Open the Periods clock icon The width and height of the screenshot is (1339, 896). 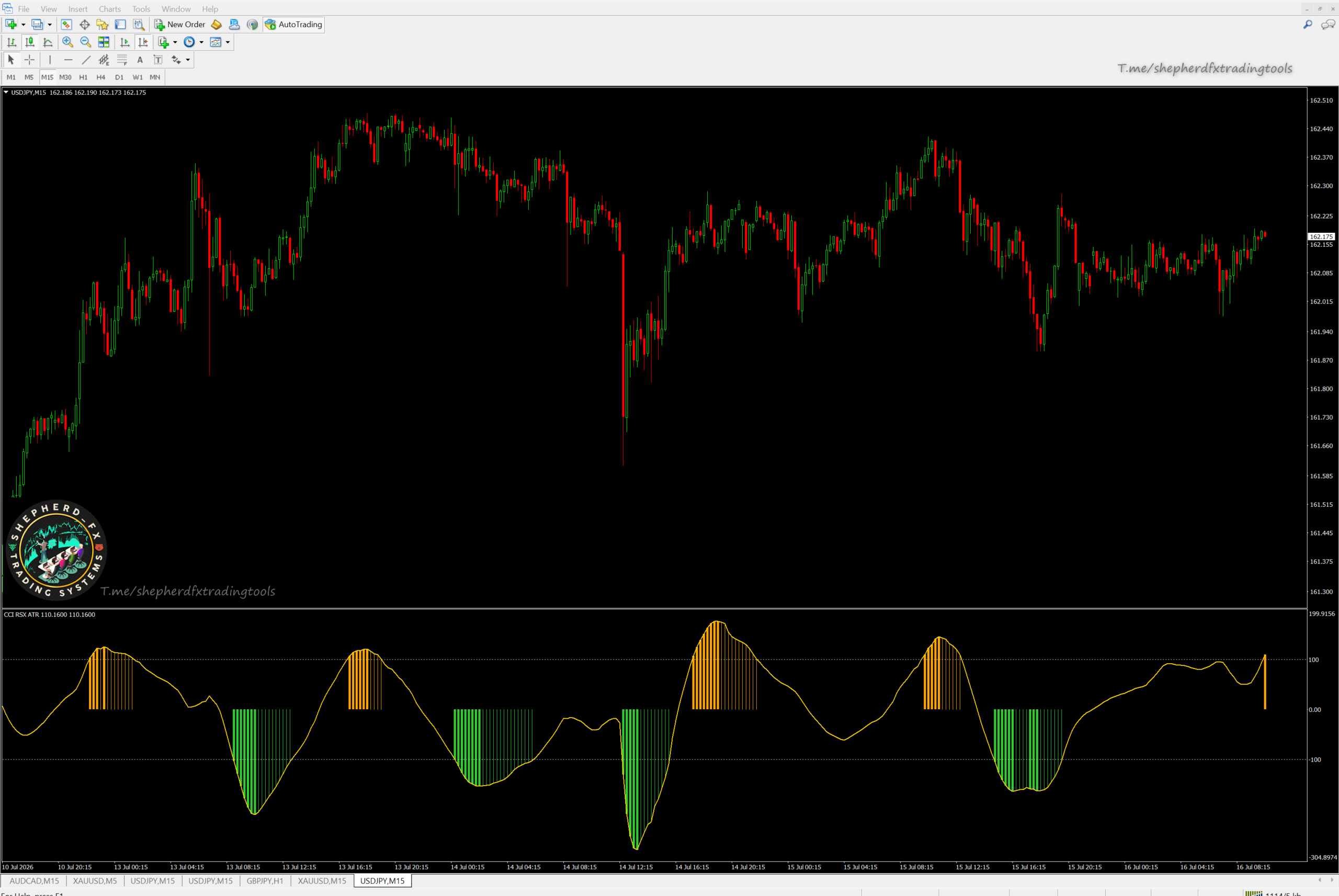coord(189,42)
